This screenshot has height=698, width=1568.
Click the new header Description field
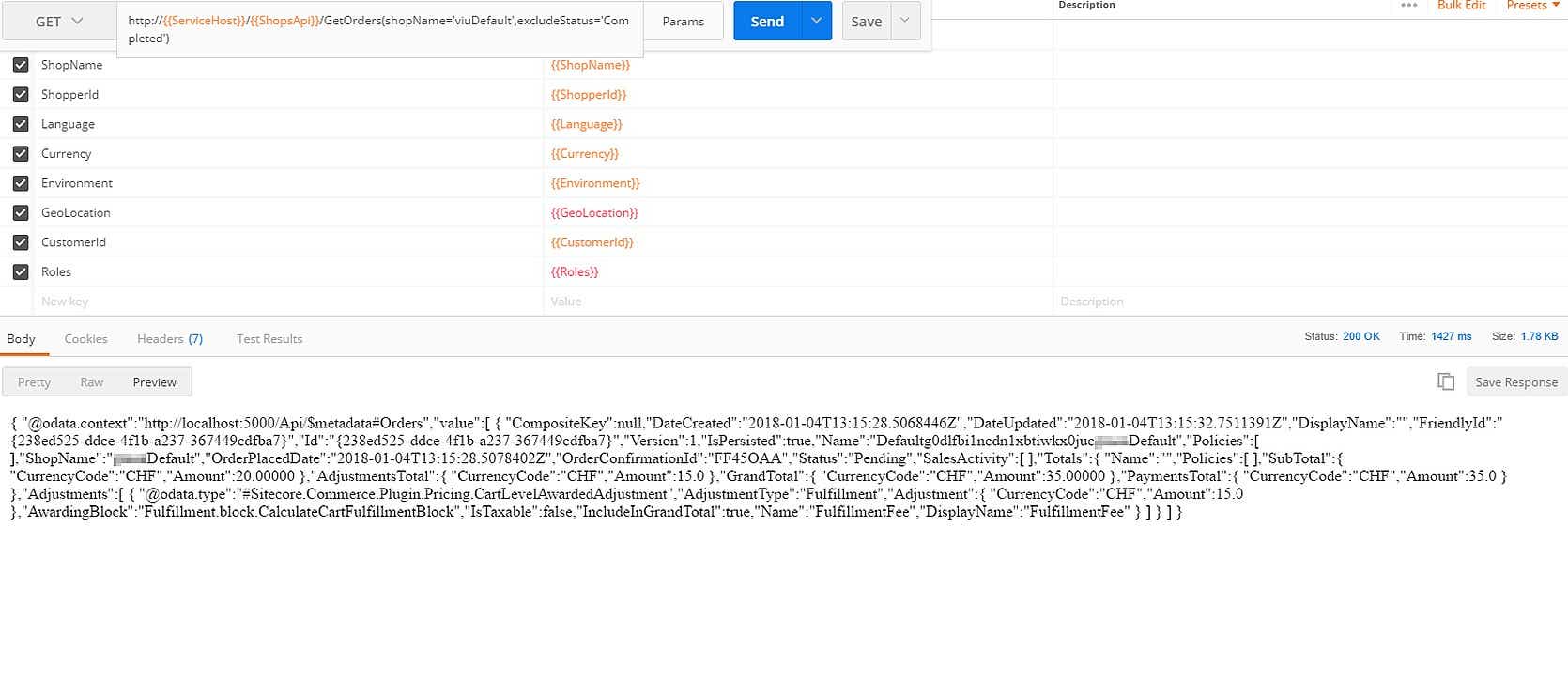click(x=1310, y=302)
